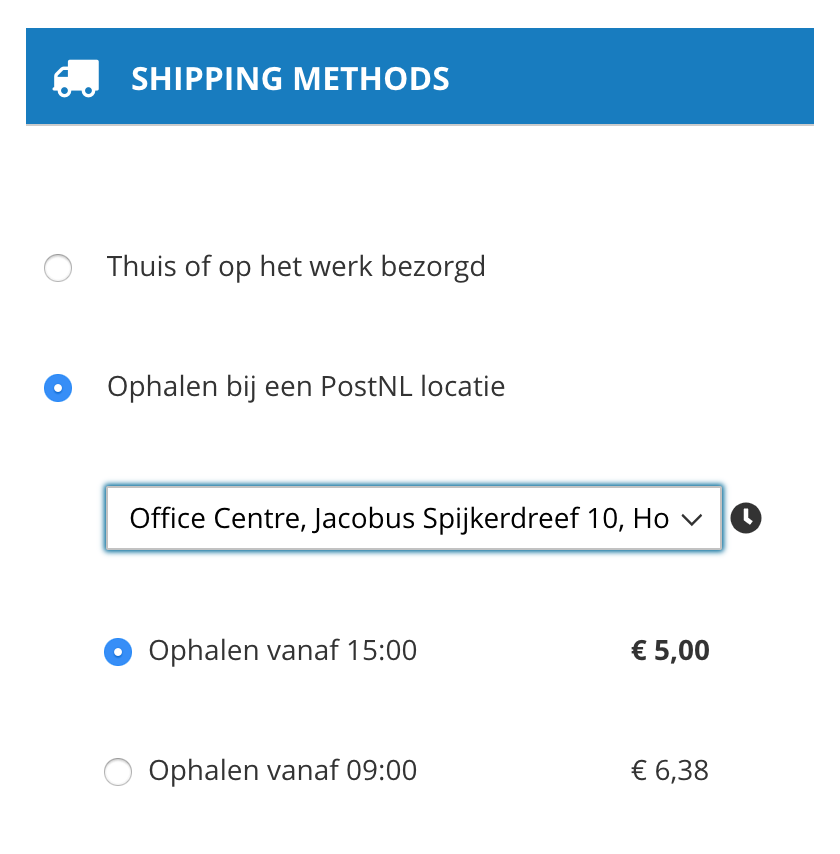
Task: Click the clock icon beside the location dropdown
Action: pyautogui.click(x=746, y=518)
